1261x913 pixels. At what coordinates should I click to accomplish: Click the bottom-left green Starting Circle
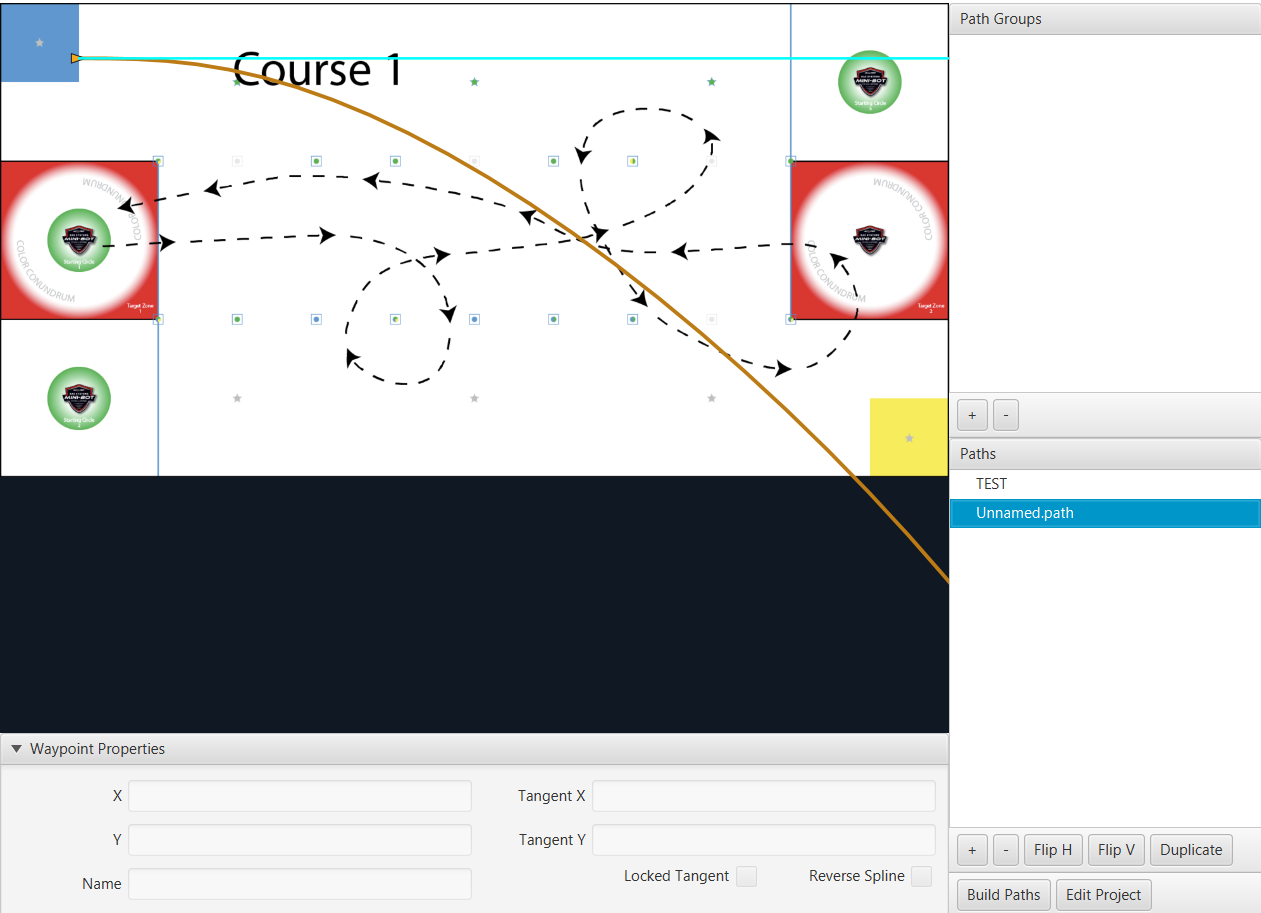tap(79, 398)
